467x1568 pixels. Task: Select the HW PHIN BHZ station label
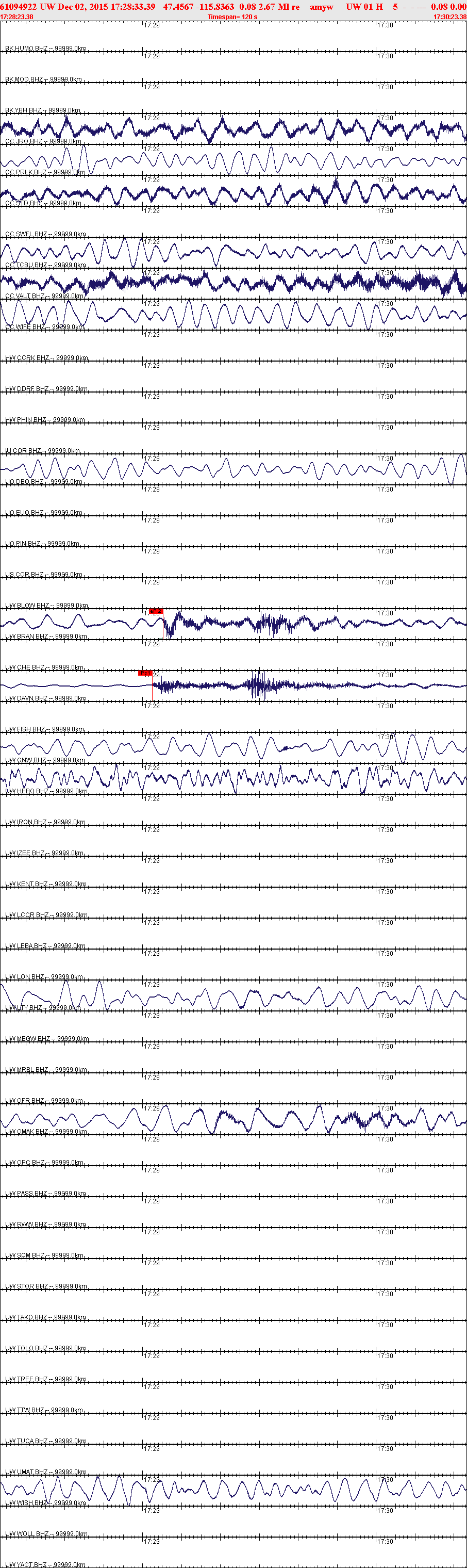(45, 420)
